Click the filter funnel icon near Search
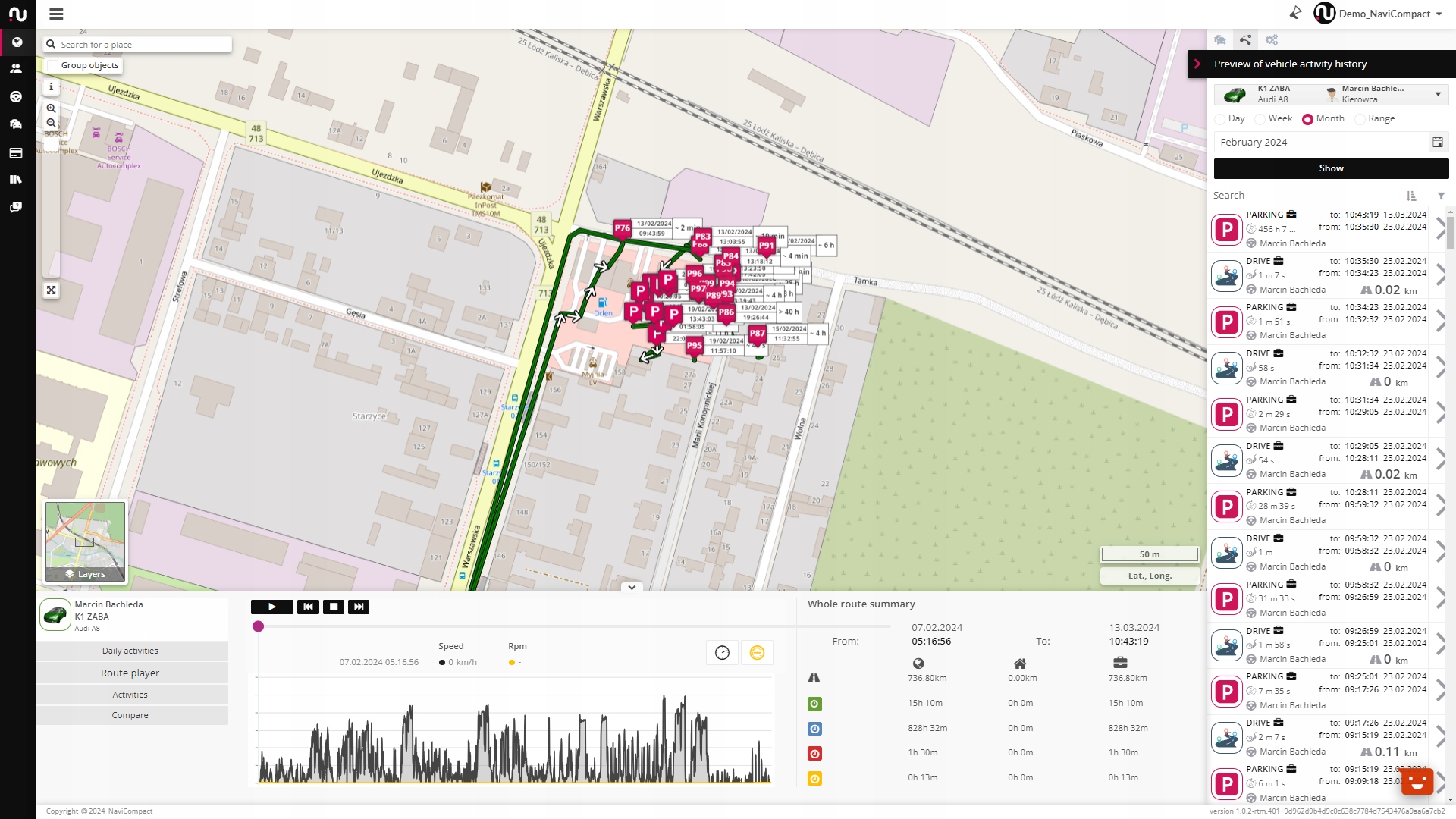 [x=1441, y=196]
